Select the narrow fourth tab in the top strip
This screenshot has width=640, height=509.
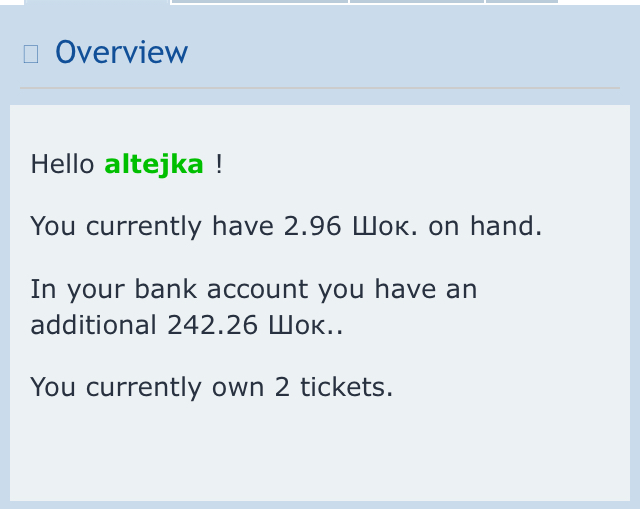click(x=521, y=2)
